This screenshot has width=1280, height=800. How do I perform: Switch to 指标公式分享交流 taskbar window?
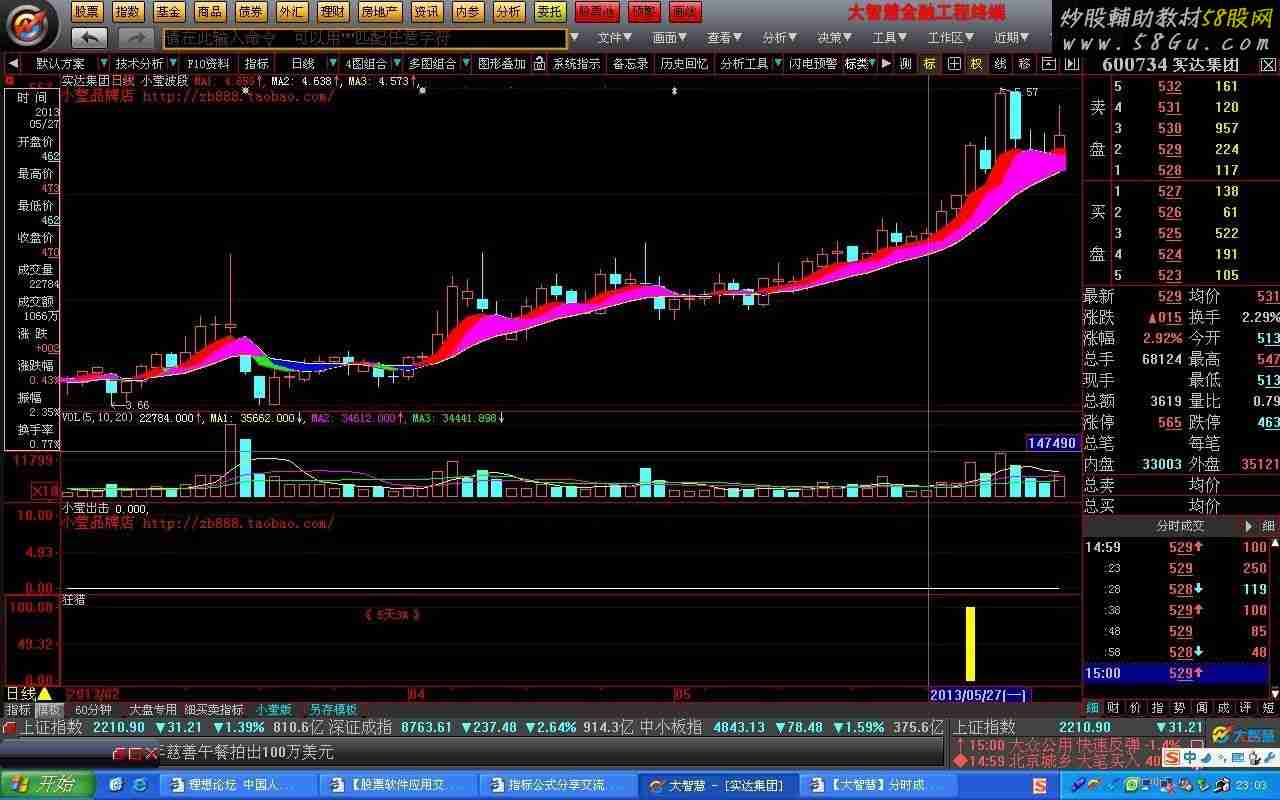[558, 784]
